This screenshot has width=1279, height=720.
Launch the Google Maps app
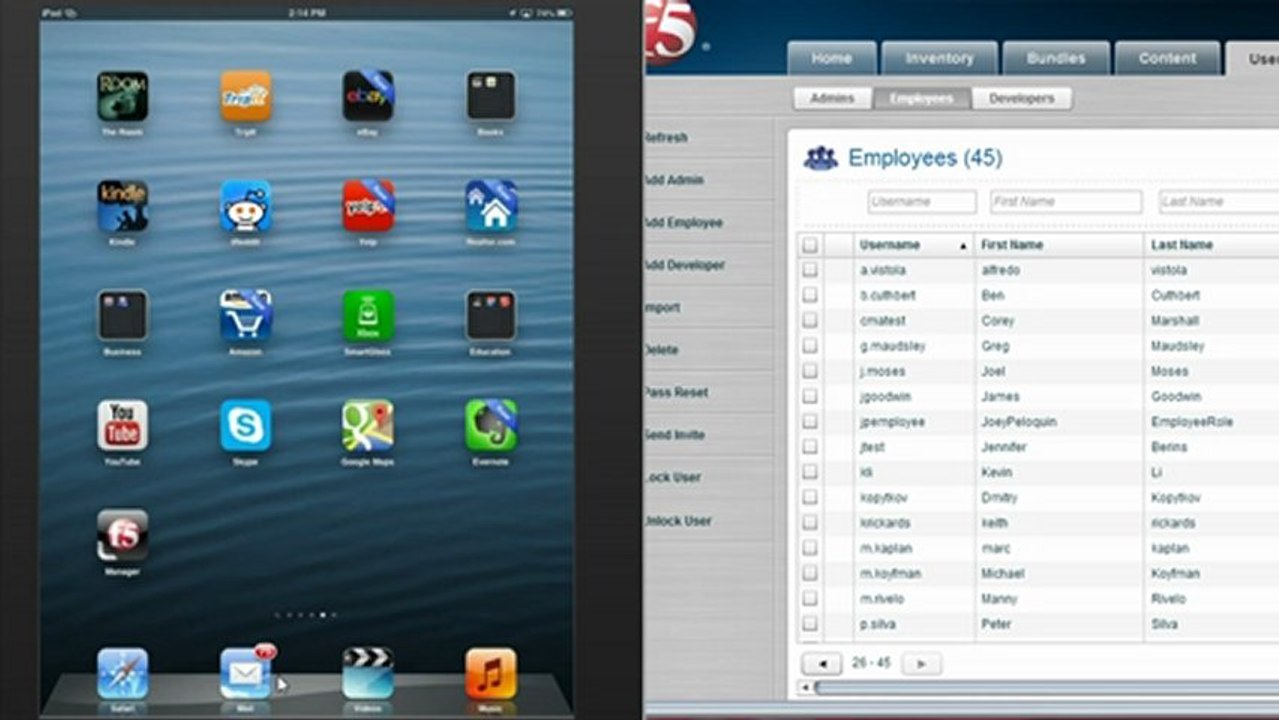[x=368, y=426]
